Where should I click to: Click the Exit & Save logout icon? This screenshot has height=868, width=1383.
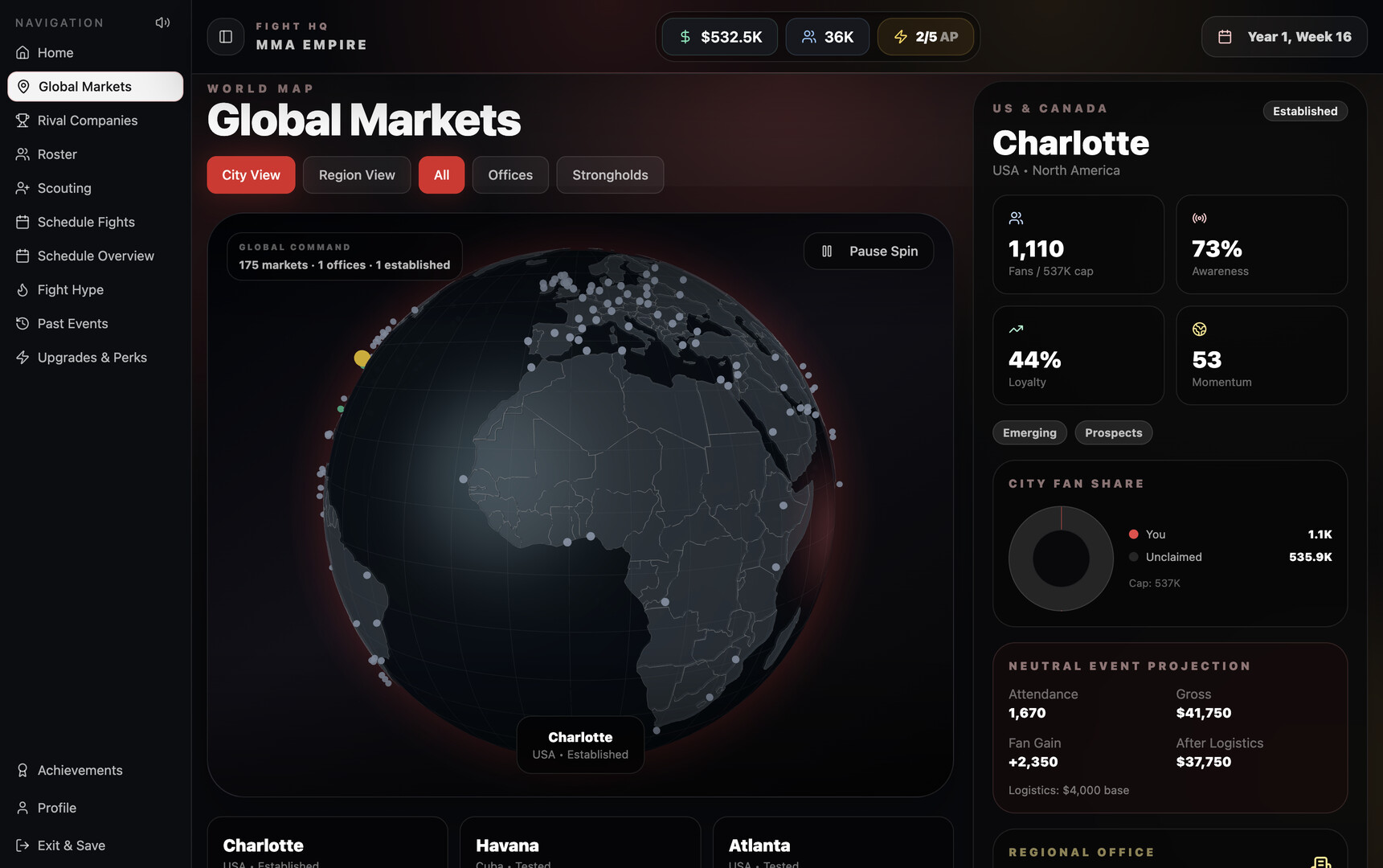[23, 845]
